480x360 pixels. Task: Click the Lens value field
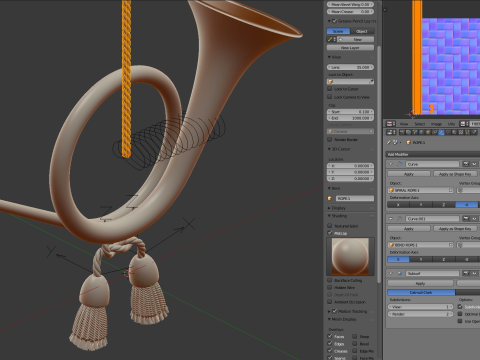point(350,67)
